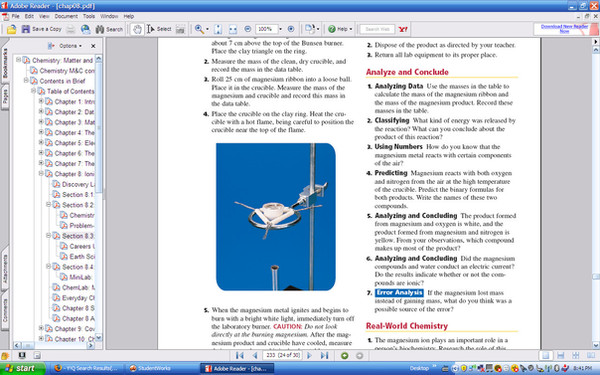Open the bookmarks Options dropdown

click(x=70, y=46)
